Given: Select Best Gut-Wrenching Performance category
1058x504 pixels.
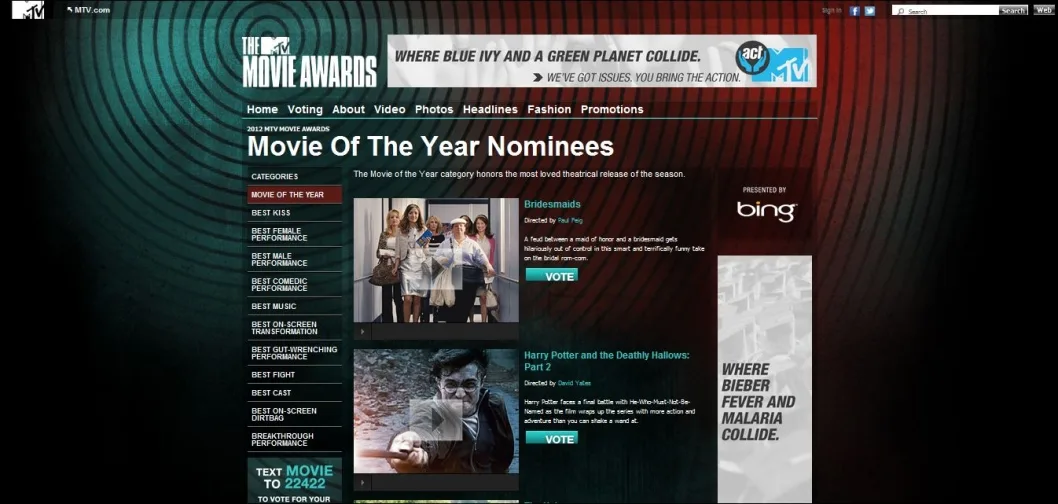Looking at the screenshot, I should pos(294,353).
